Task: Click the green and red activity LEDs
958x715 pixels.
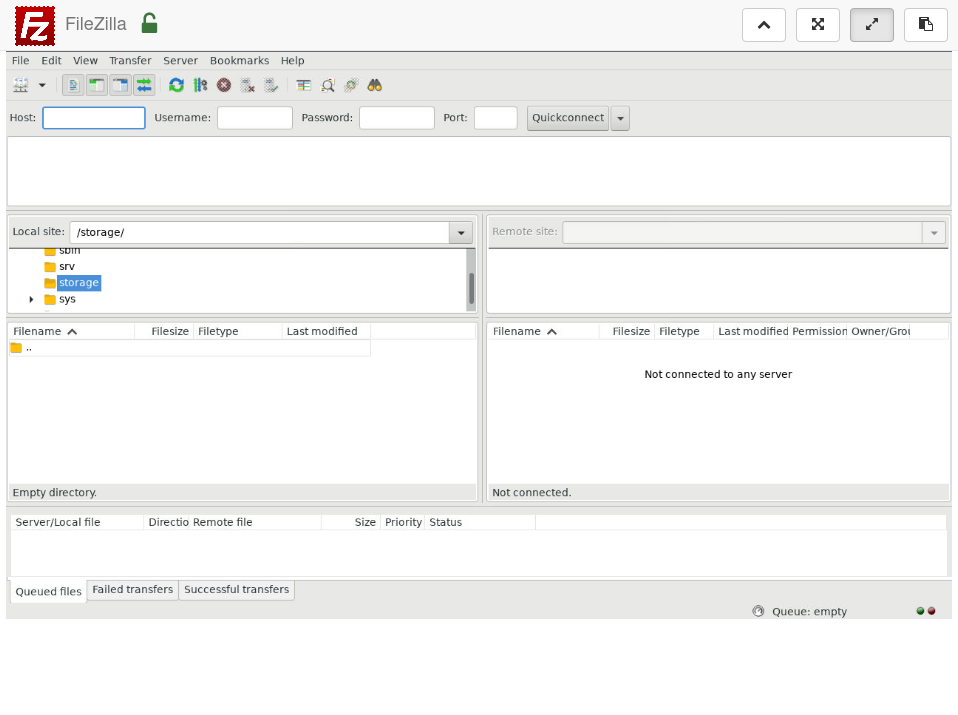Action: point(926,611)
